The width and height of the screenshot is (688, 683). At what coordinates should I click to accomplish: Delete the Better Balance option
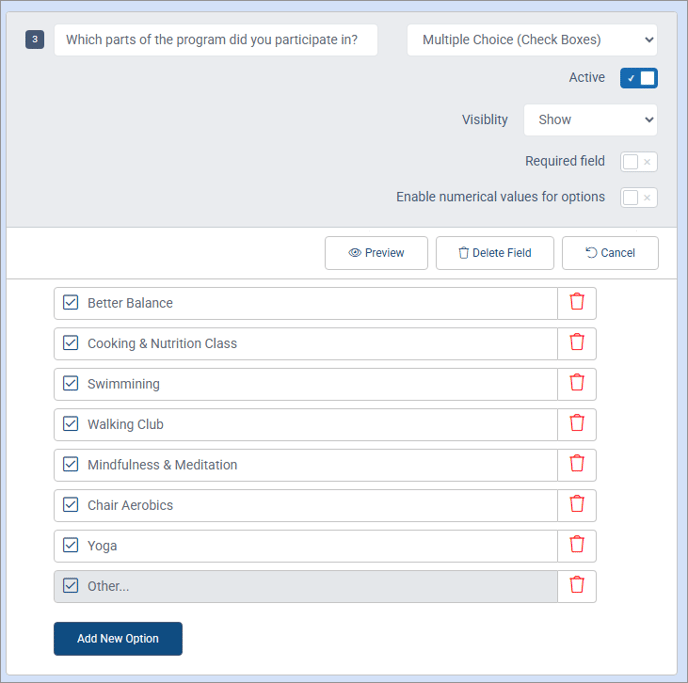point(577,302)
